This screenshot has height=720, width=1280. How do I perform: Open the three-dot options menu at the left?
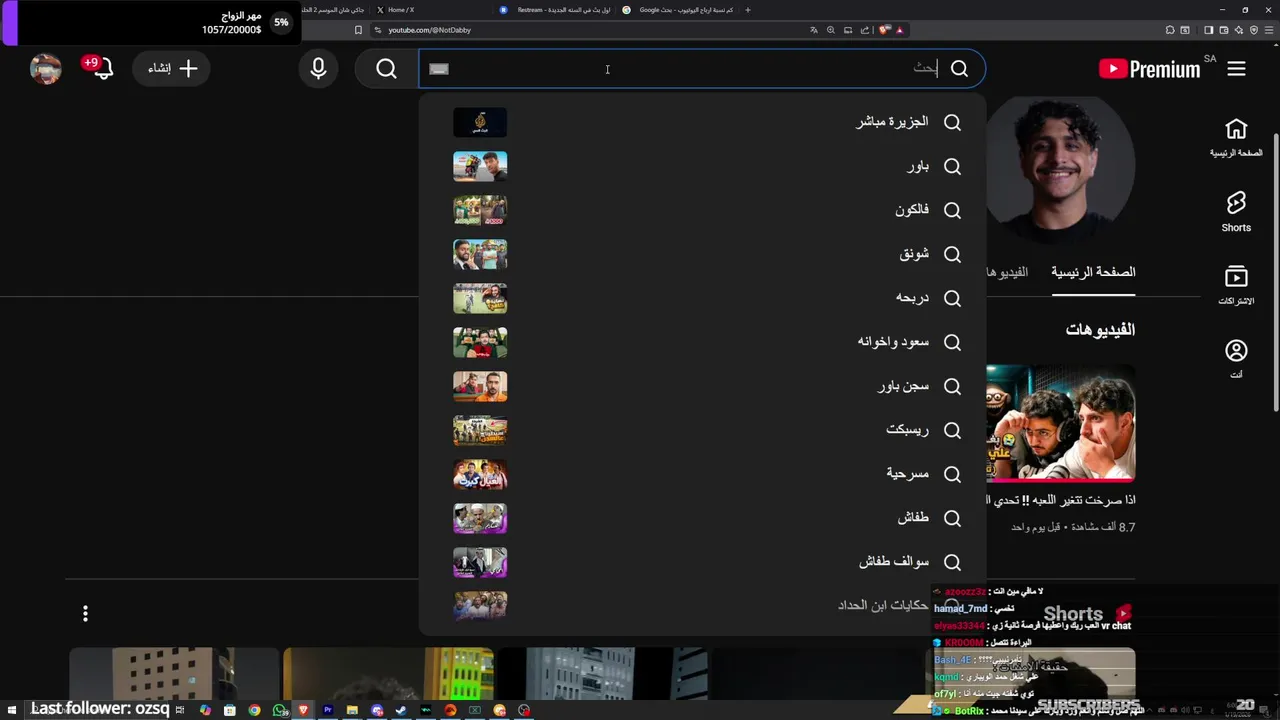coord(85,613)
